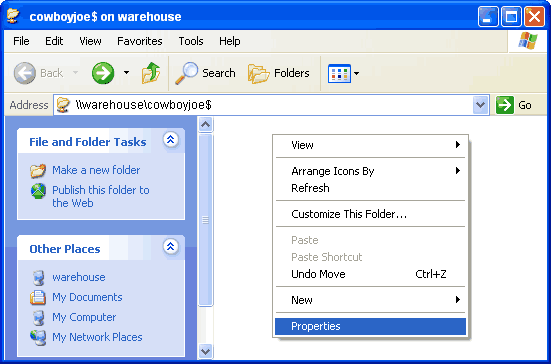Click the green Go arrow button
Screen dimensions: 551x364
pos(505,105)
